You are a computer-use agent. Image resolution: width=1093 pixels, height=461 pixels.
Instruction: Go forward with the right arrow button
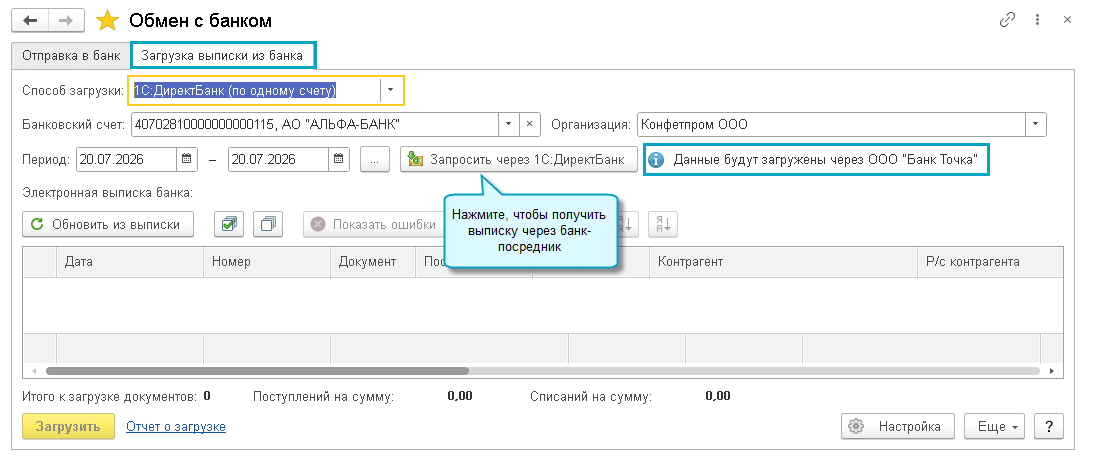(66, 21)
